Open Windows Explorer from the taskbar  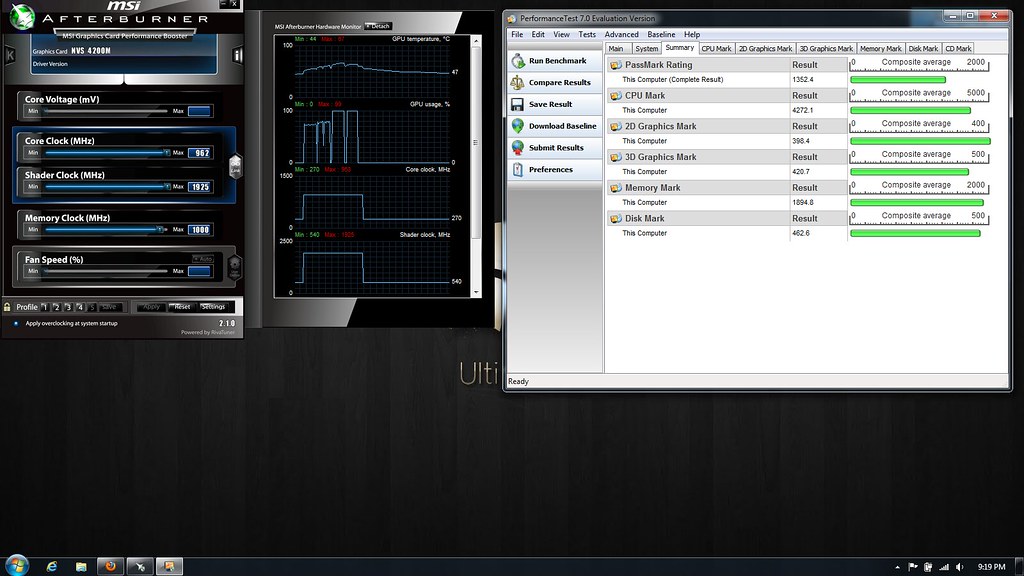tap(81, 566)
